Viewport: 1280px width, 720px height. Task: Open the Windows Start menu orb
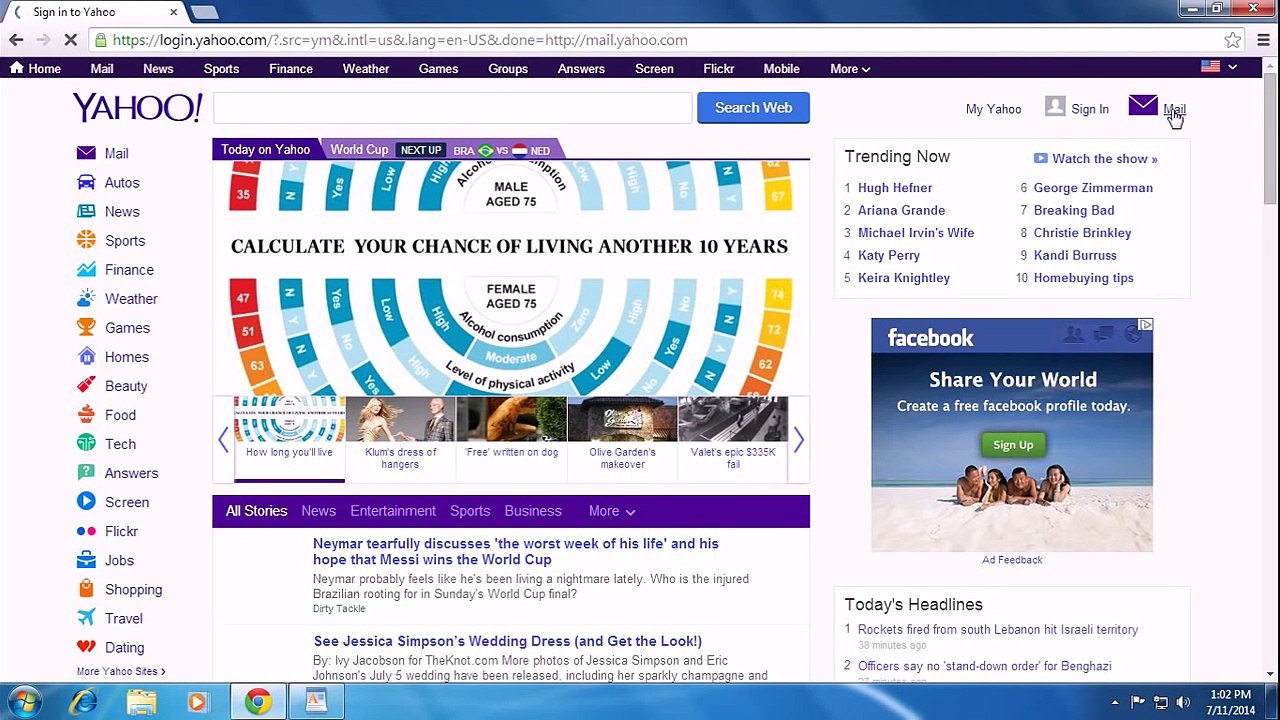pos(24,702)
